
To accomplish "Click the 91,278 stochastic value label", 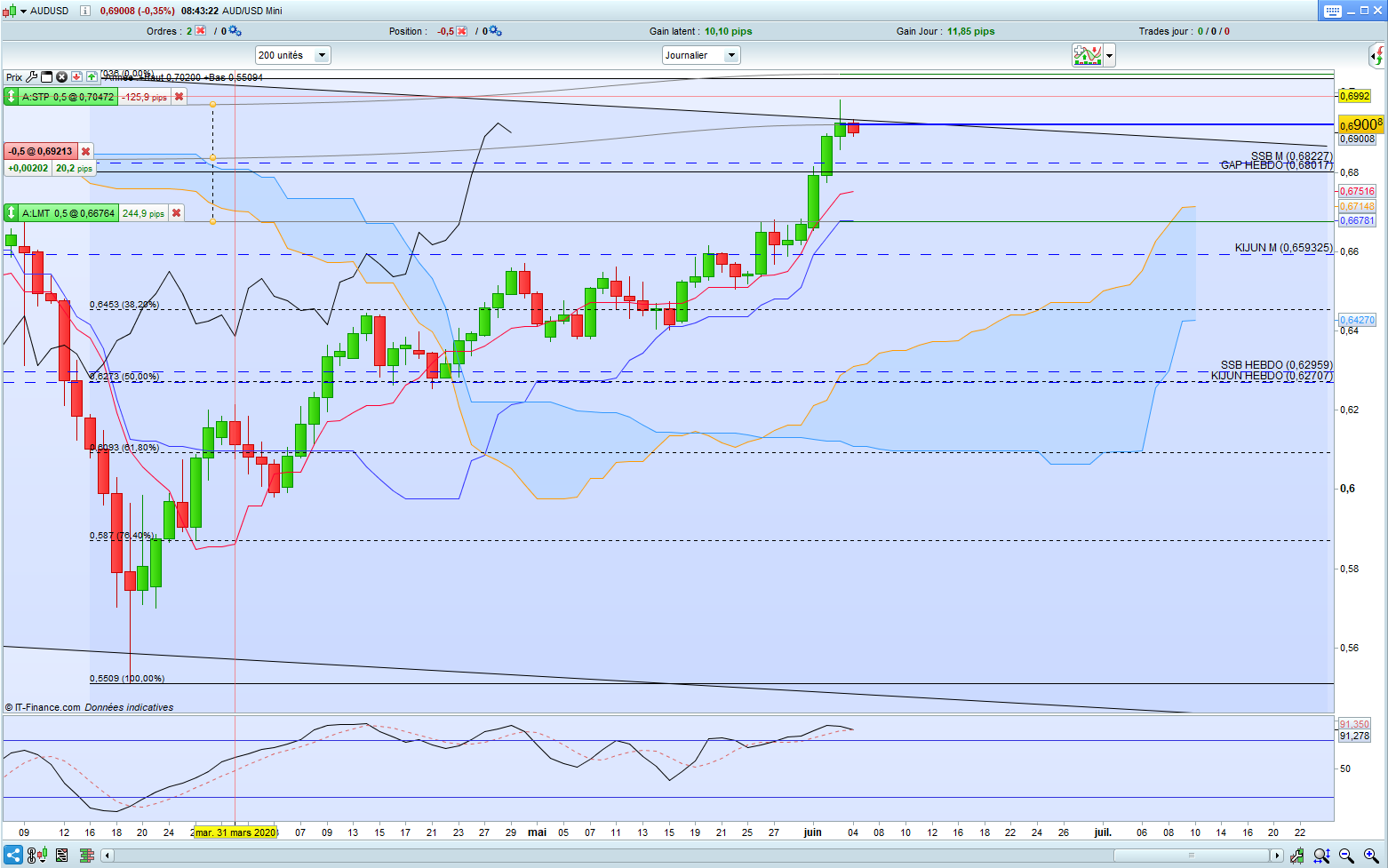I will [1354, 736].
